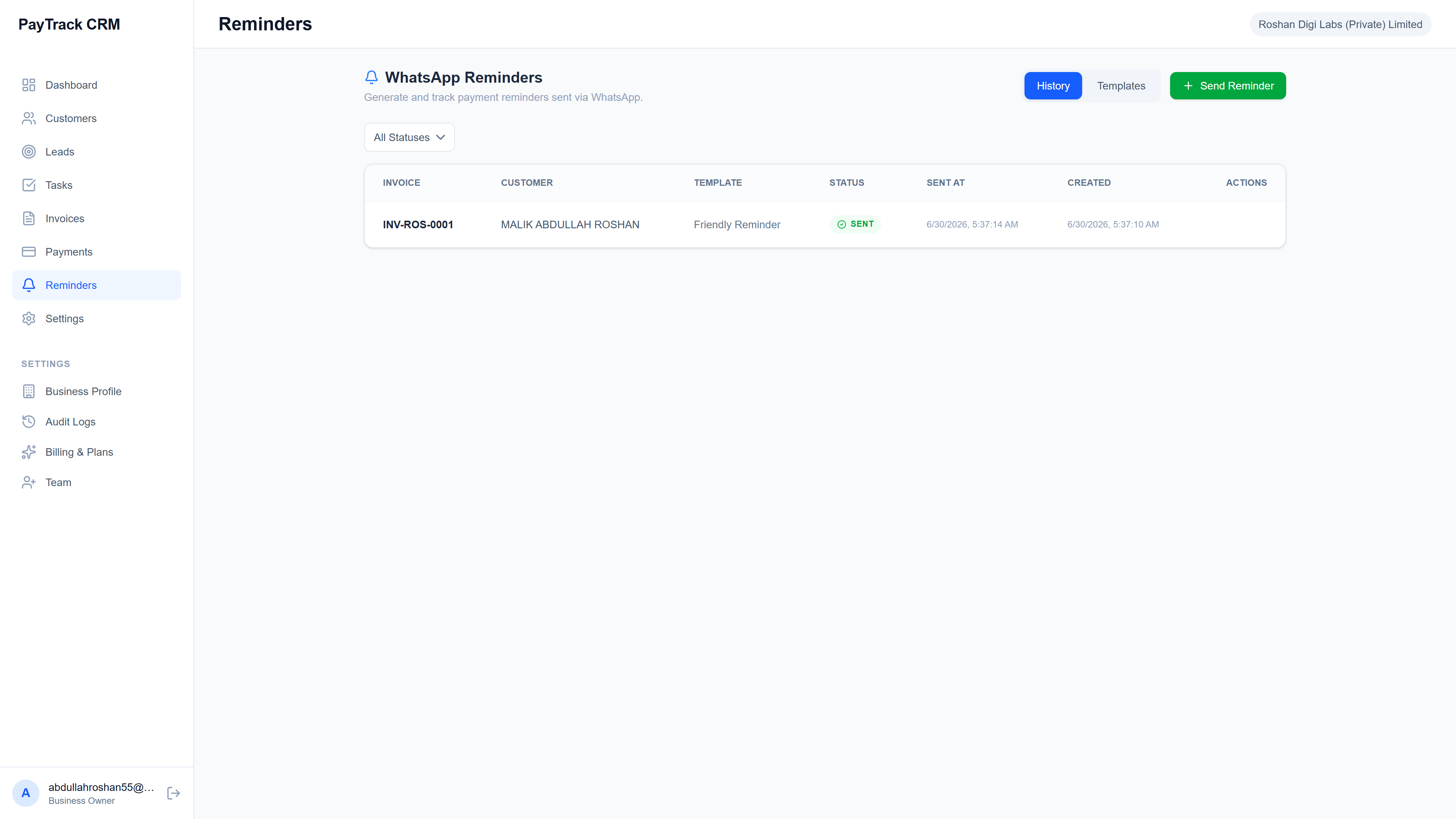Select the Settings sidebar label
The height and width of the screenshot is (819, 1456).
[x=64, y=318]
